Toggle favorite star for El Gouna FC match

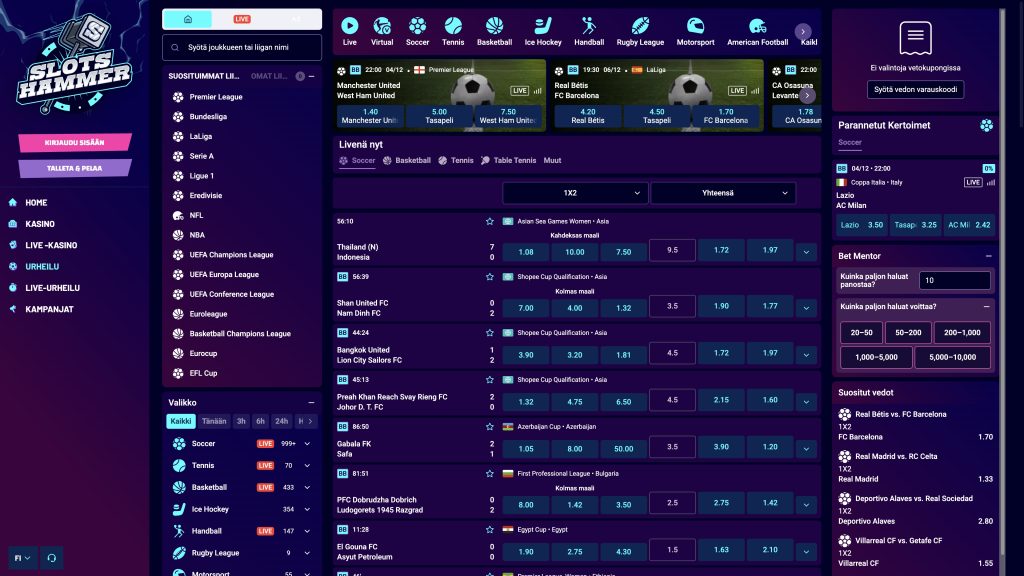[x=490, y=530]
